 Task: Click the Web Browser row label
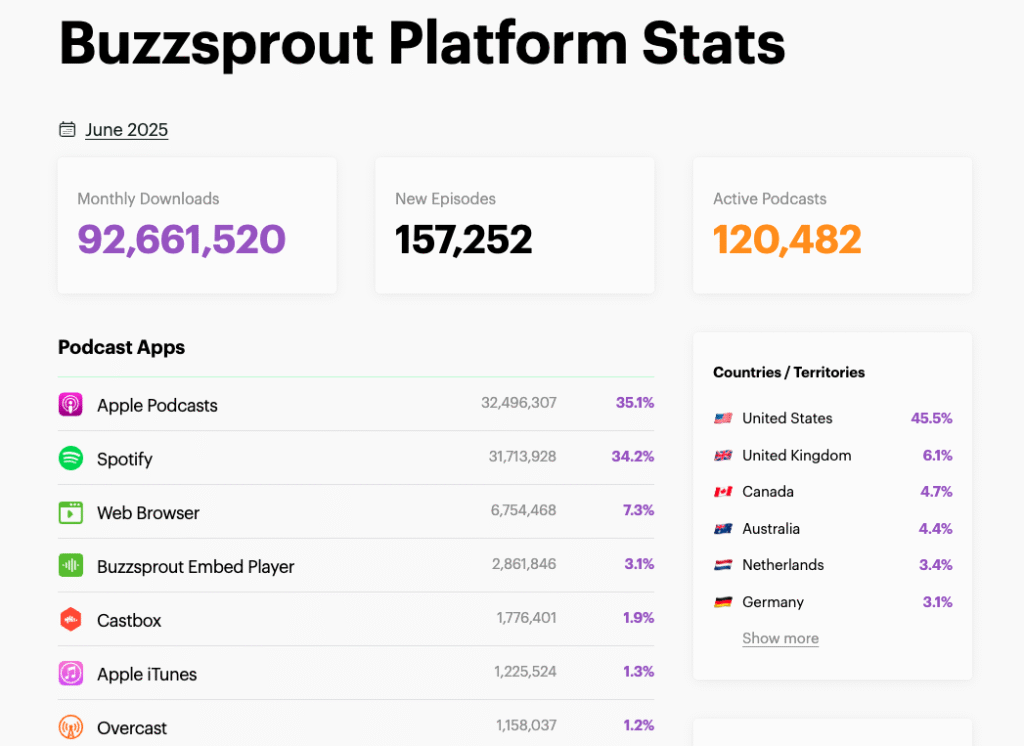pyautogui.click(x=148, y=513)
